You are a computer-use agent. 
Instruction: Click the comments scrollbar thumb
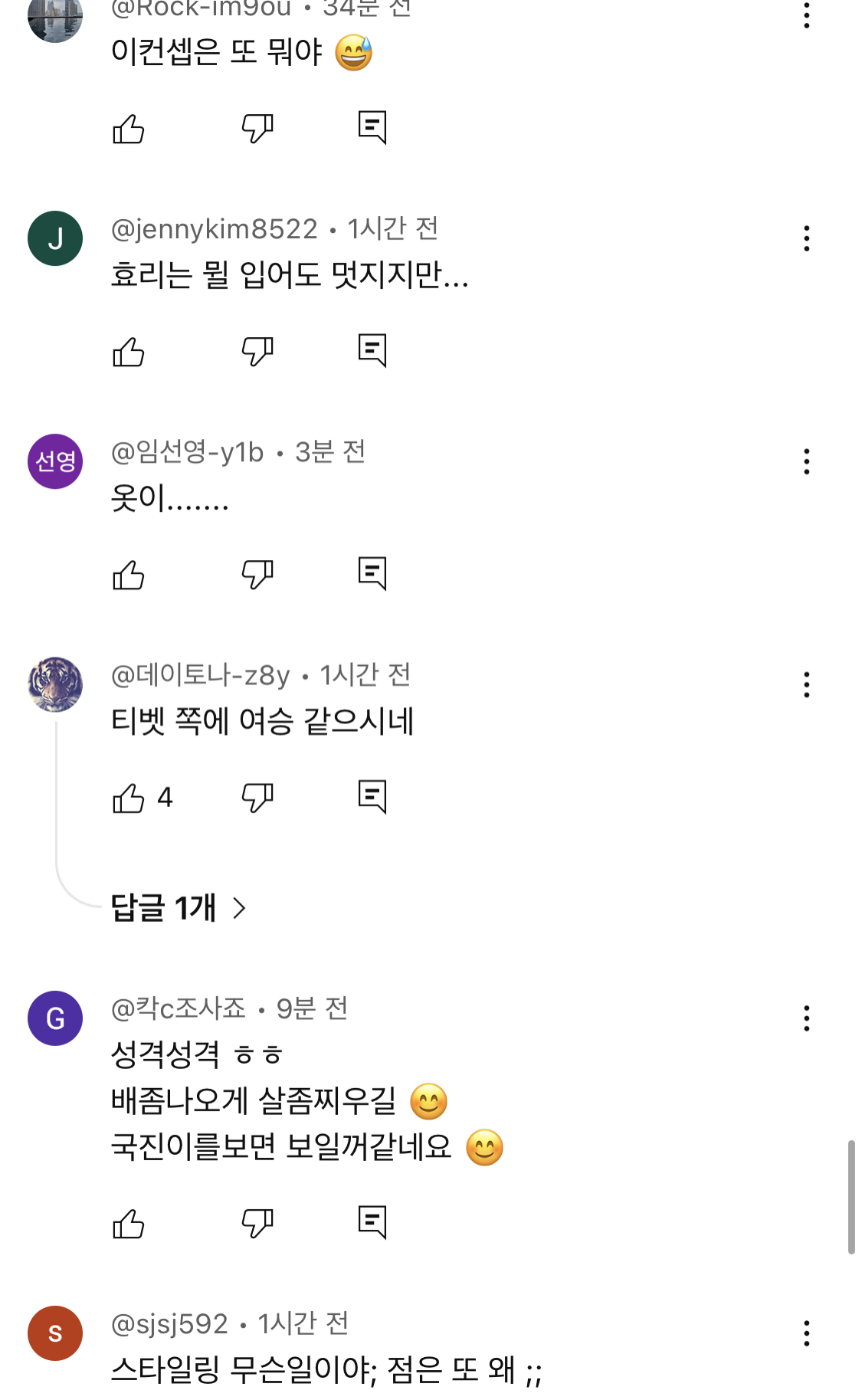tap(851, 1196)
